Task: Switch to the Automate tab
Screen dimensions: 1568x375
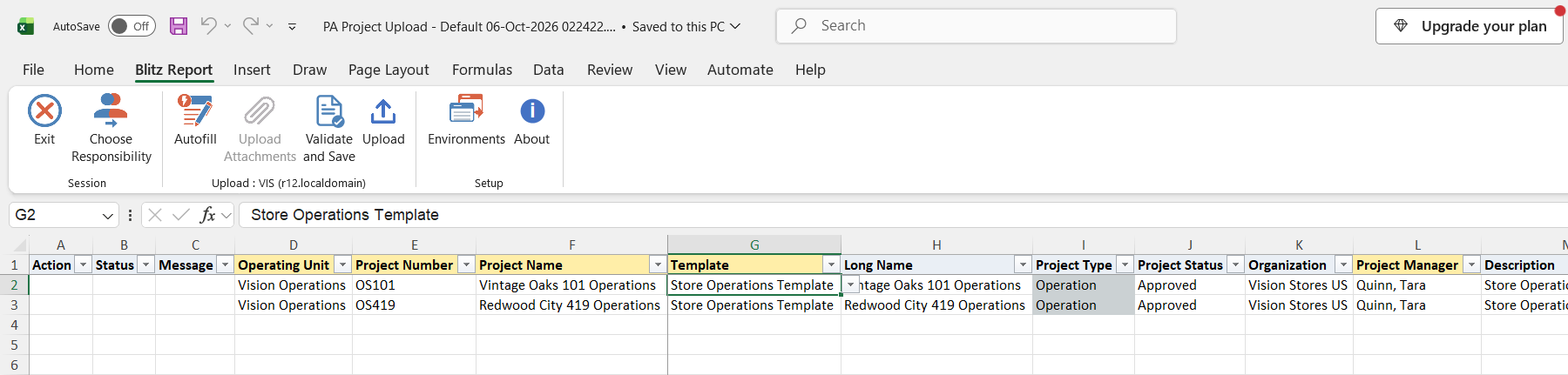Action: pyautogui.click(x=740, y=70)
